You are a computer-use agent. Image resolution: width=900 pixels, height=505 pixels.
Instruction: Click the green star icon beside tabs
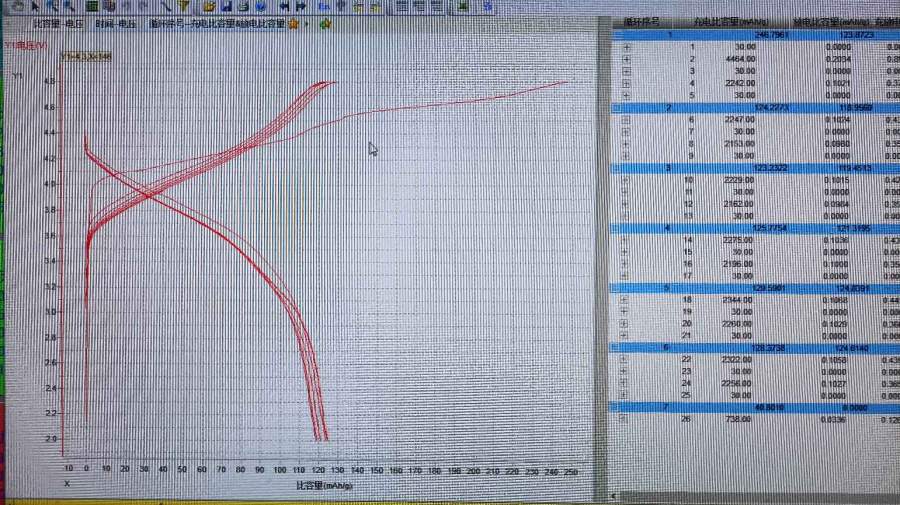[325, 23]
